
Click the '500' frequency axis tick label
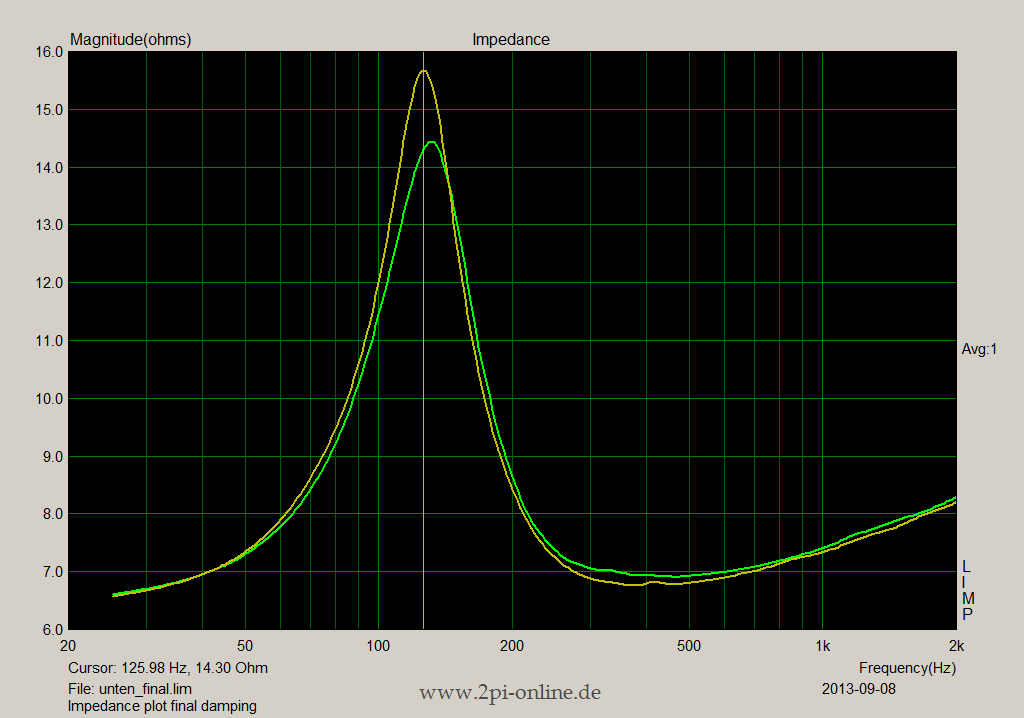[x=689, y=646]
